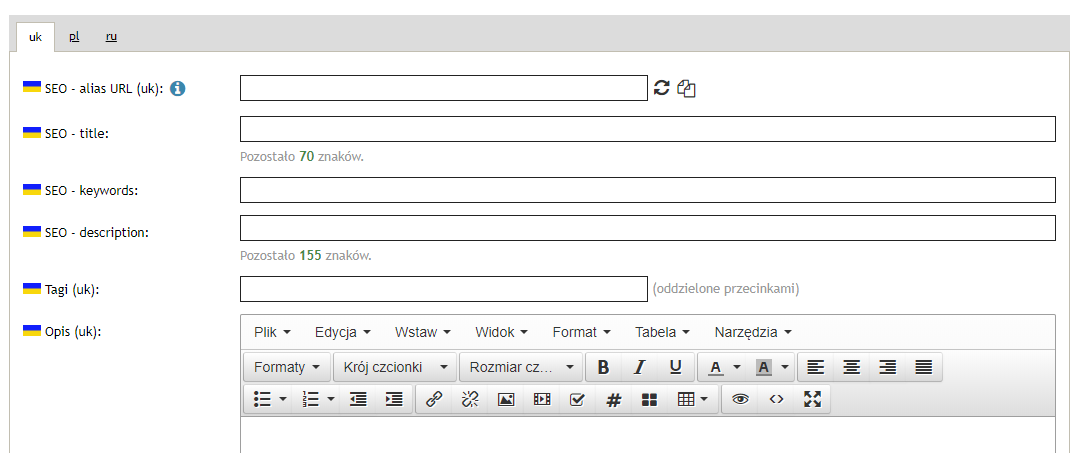The height and width of the screenshot is (453, 1080).
Task: Click the refresh alias URL icon
Action: tap(661, 88)
